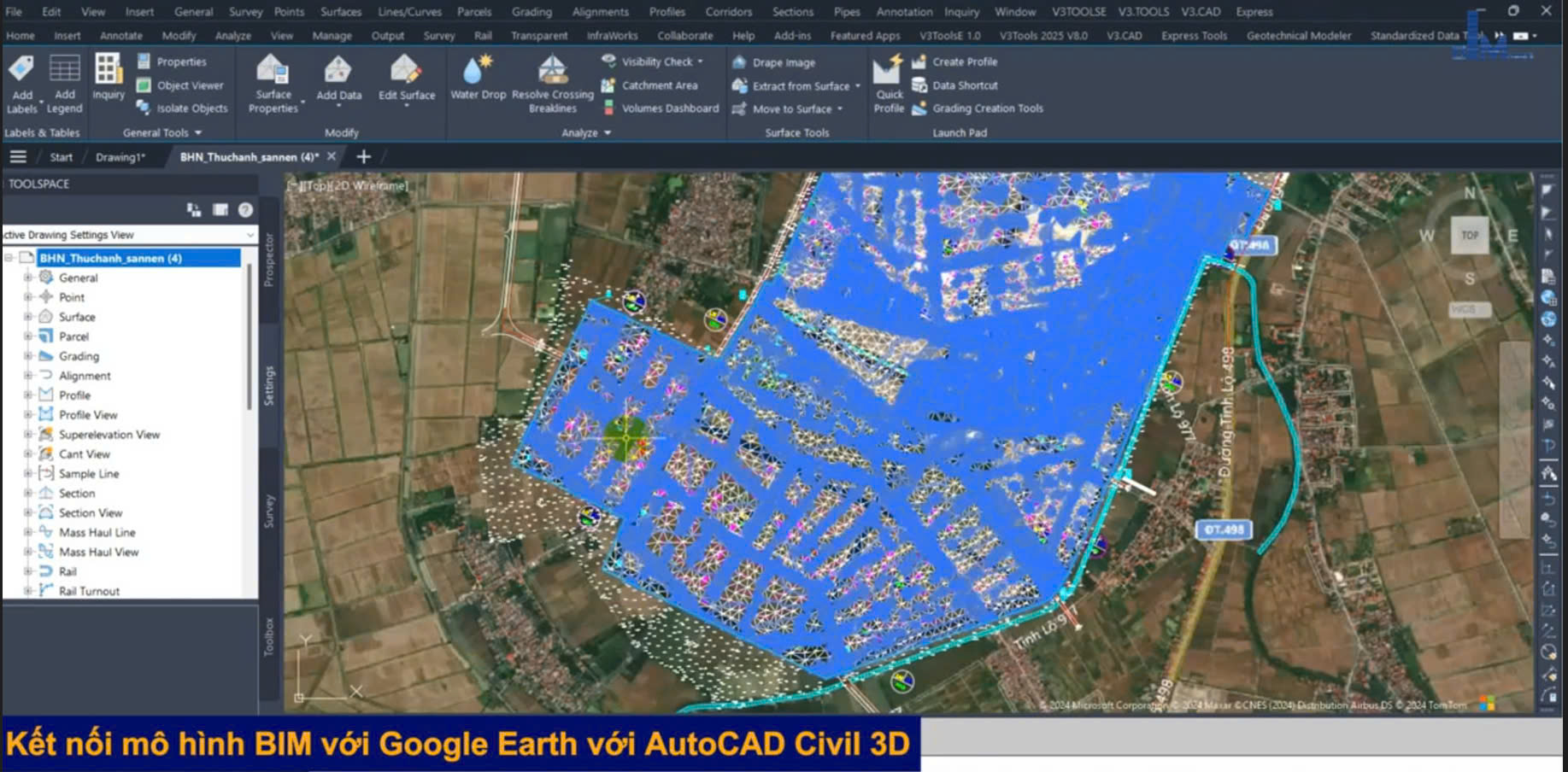
Task: Switch to the Drawing1 document tab
Action: tap(120, 157)
